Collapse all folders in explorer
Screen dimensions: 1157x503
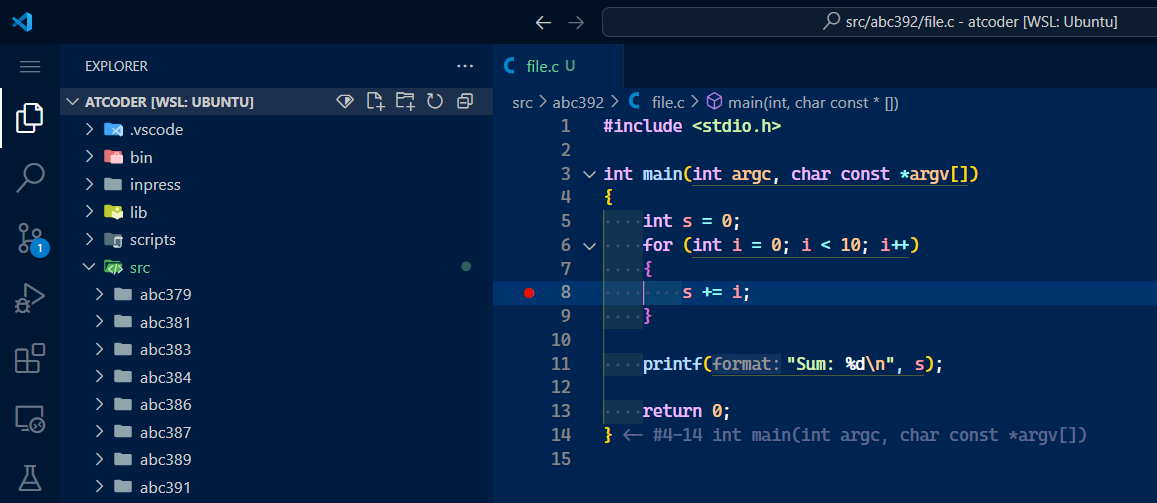pos(465,102)
